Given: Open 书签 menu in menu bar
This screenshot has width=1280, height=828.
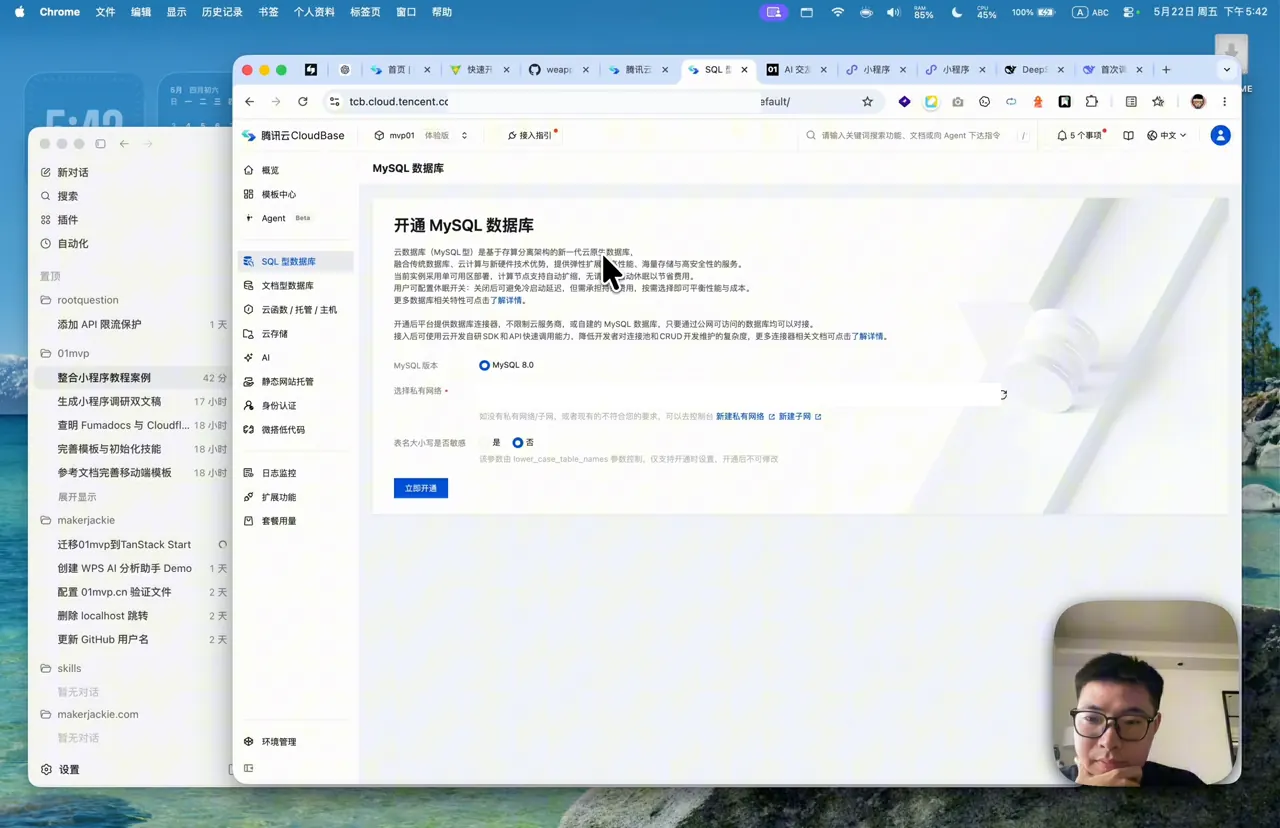Looking at the screenshot, I should coord(269,12).
